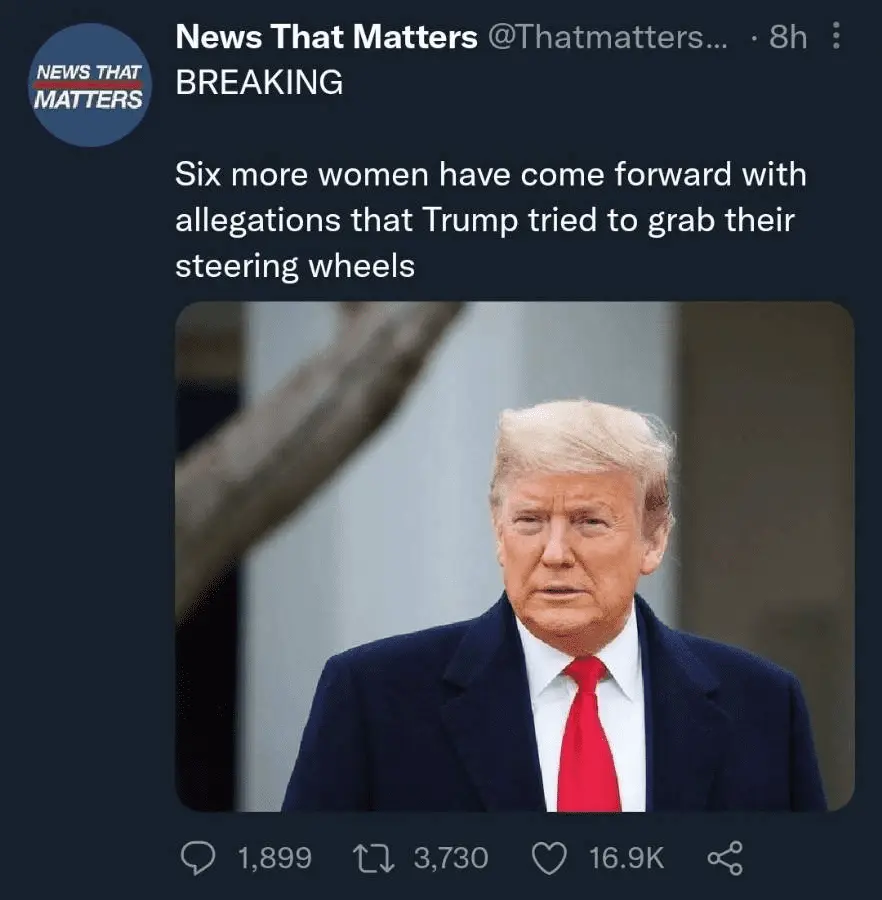Open the News That Matters profile avatar

pyautogui.click(x=89, y=85)
